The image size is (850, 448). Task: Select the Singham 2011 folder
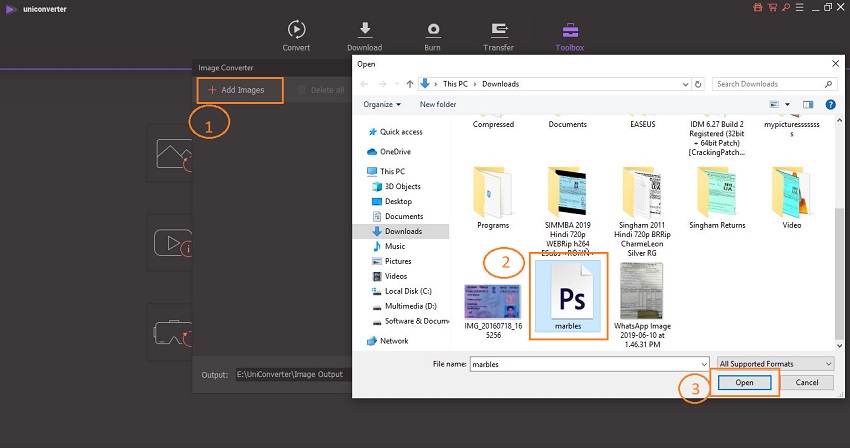[x=642, y=210]
